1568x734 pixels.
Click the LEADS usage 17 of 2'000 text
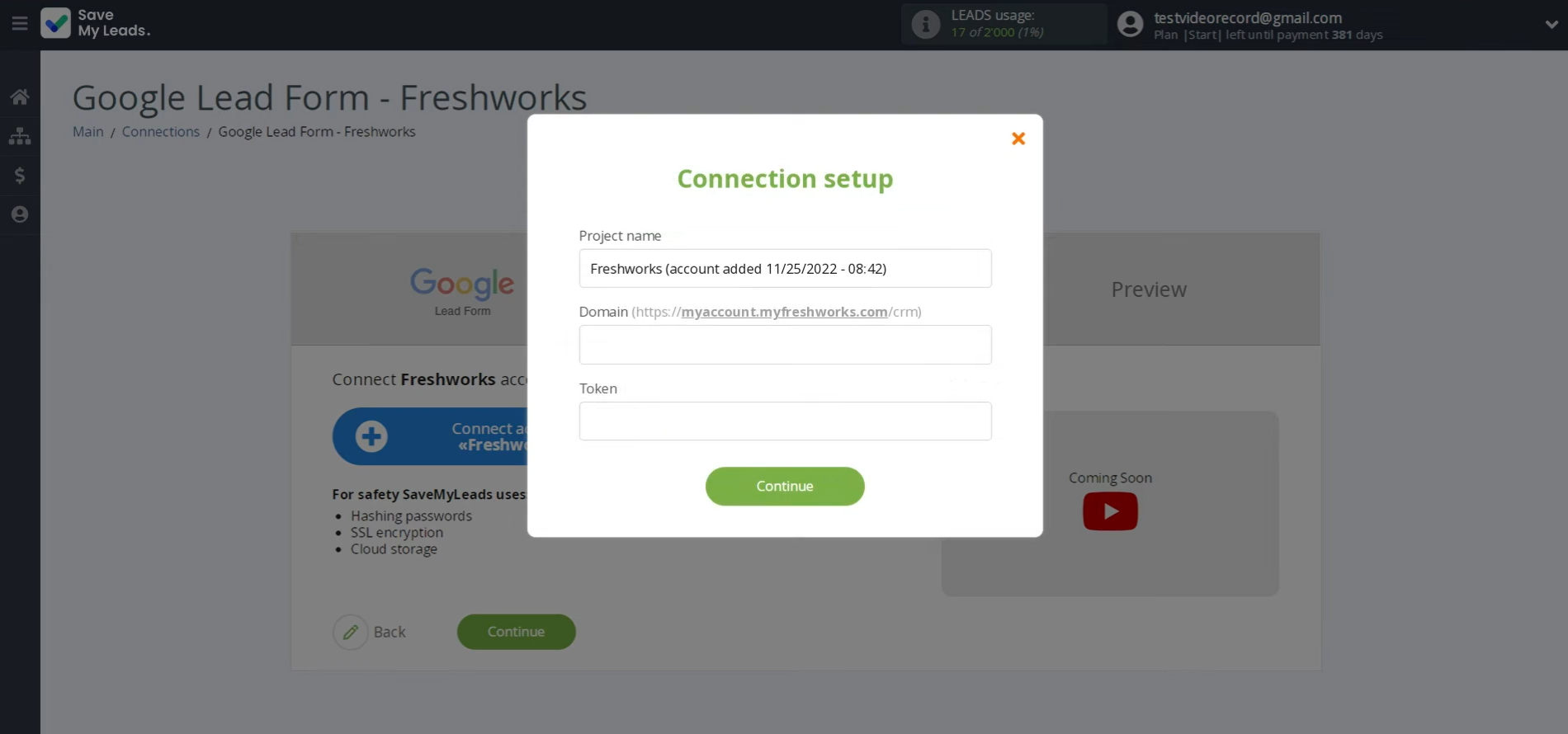[997, 32]
